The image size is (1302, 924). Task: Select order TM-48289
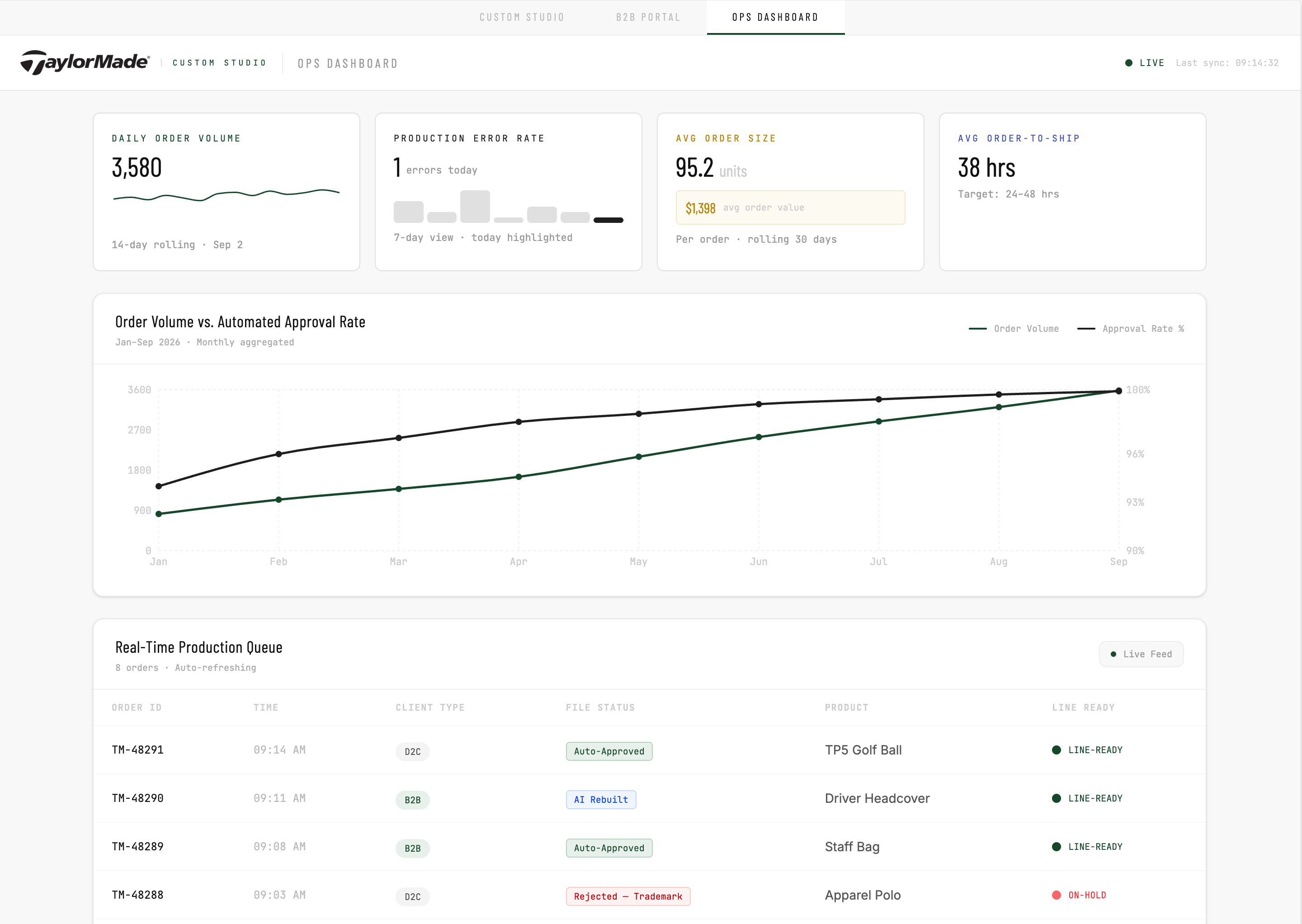138,847
